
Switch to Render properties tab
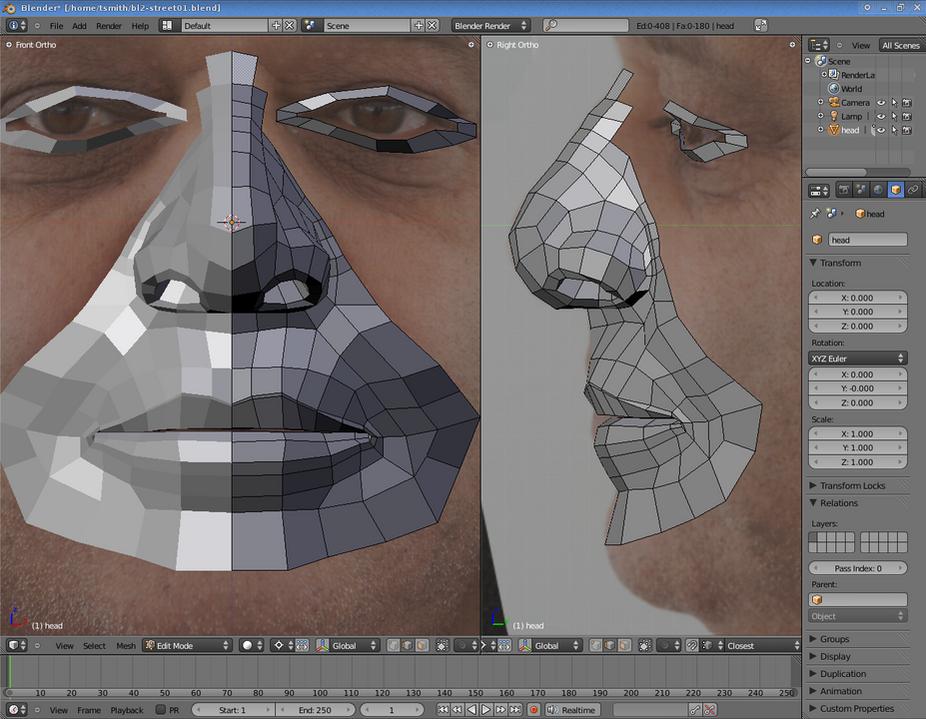tap(845, 190)
